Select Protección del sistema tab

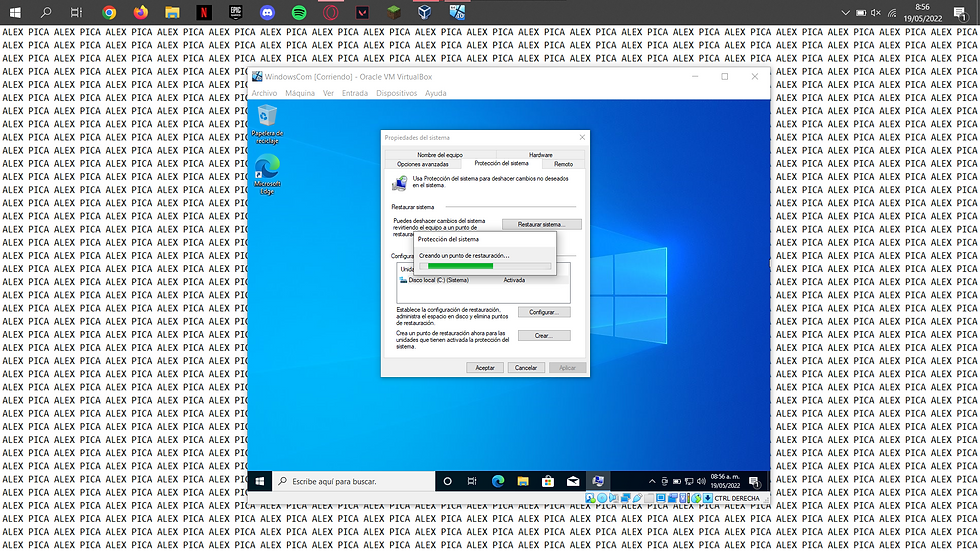point(501,163)
